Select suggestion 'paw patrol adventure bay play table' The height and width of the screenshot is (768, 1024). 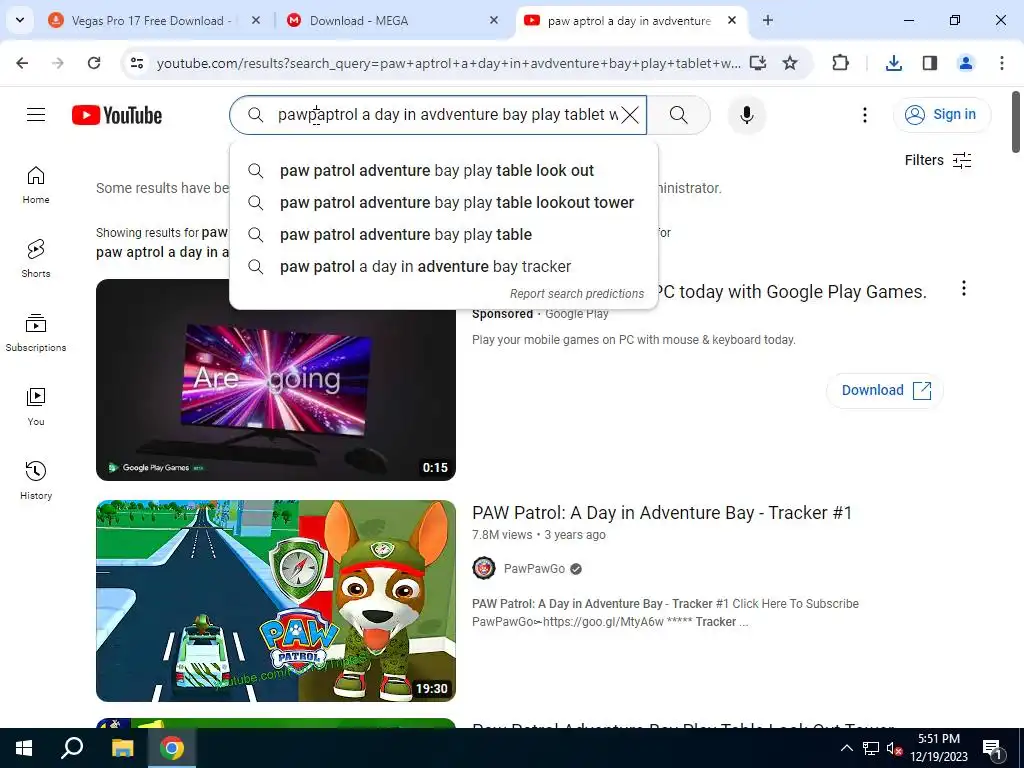point(443,234)
